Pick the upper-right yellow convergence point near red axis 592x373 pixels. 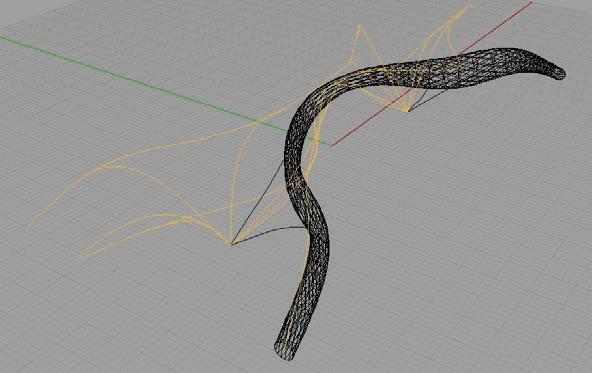pos(407,111)
